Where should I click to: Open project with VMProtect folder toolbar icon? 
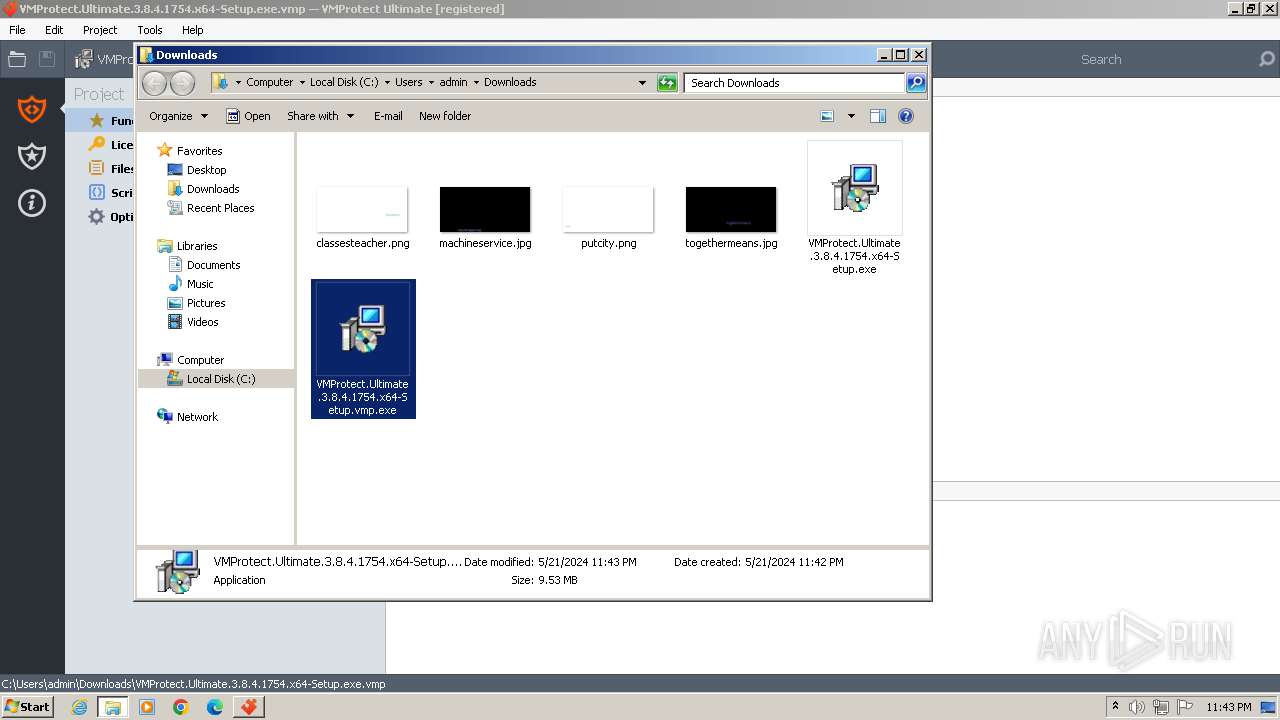click(x=17, y=59)
